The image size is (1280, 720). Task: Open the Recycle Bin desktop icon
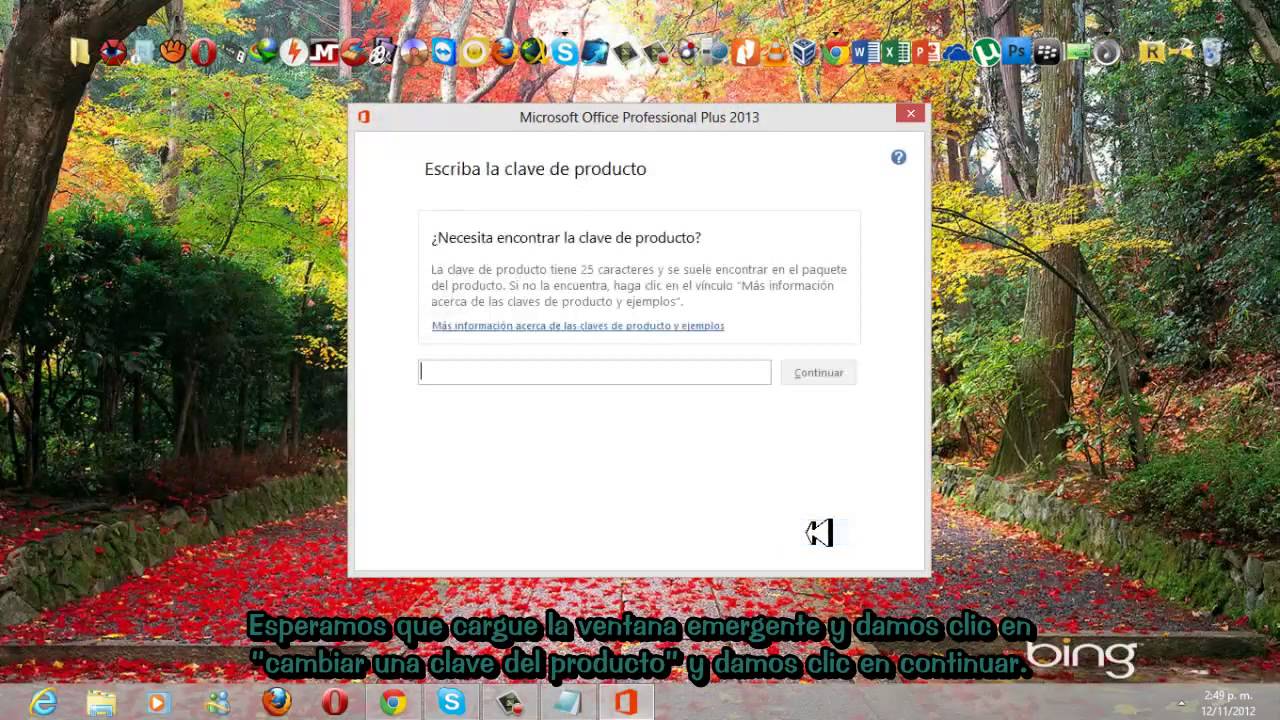[x=1211, y=52]
